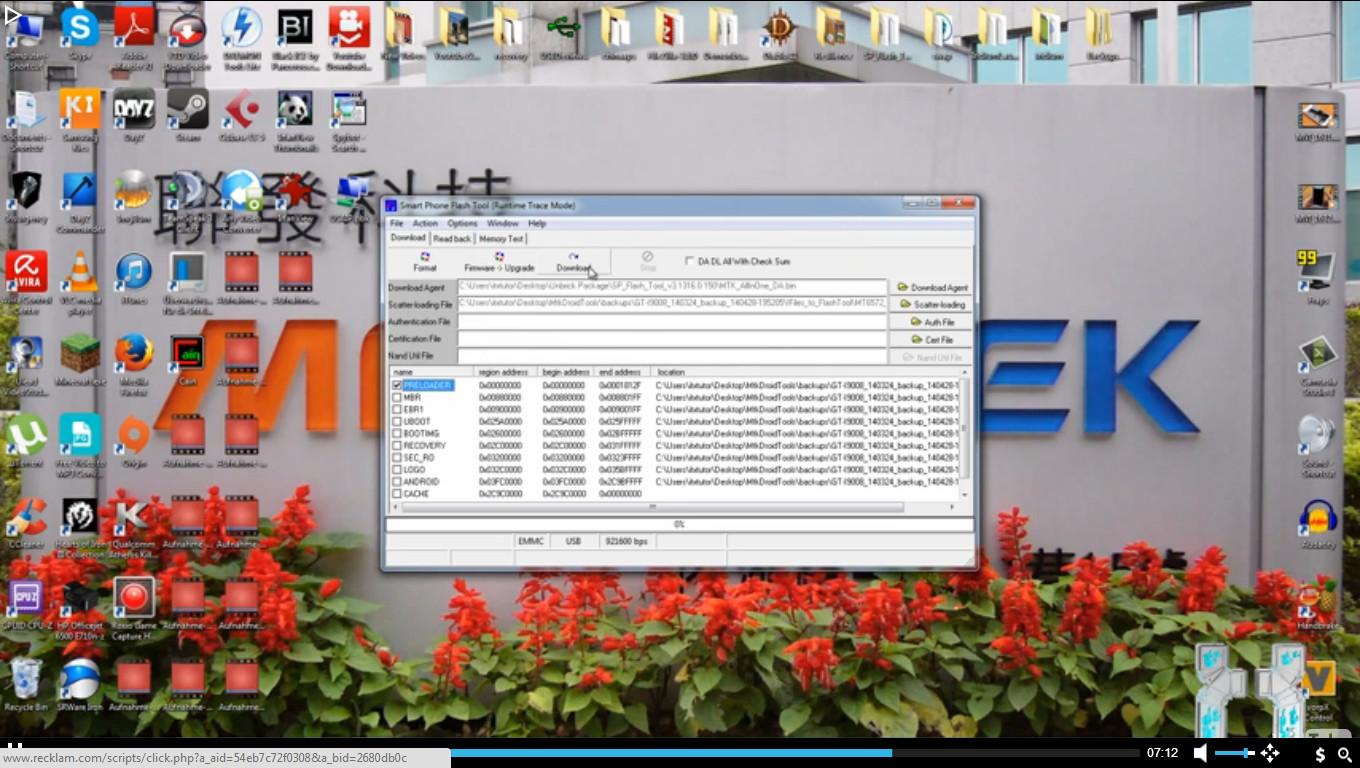Image resolution: width=1360 pixels, height=768 pixels.
Task: Open the Avira Control Center icon
Action: [x=26, y=283]
